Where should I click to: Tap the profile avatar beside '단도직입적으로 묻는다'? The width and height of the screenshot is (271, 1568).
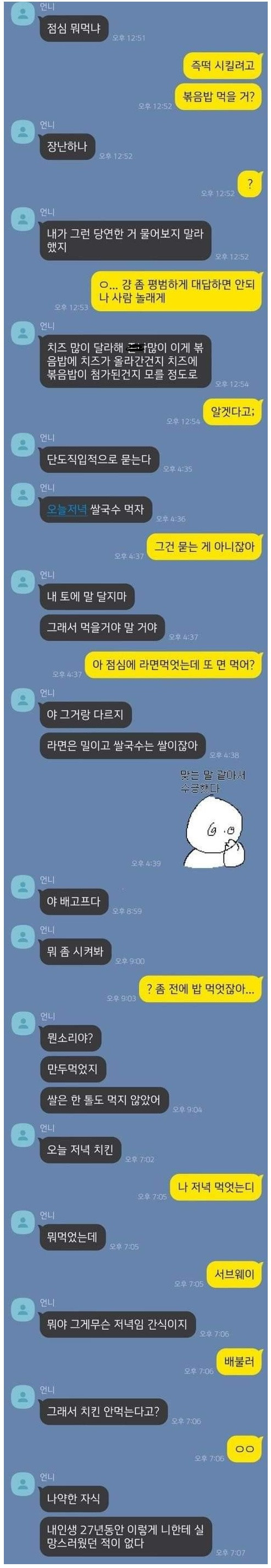pyautogui.click(x=23, y=445)
